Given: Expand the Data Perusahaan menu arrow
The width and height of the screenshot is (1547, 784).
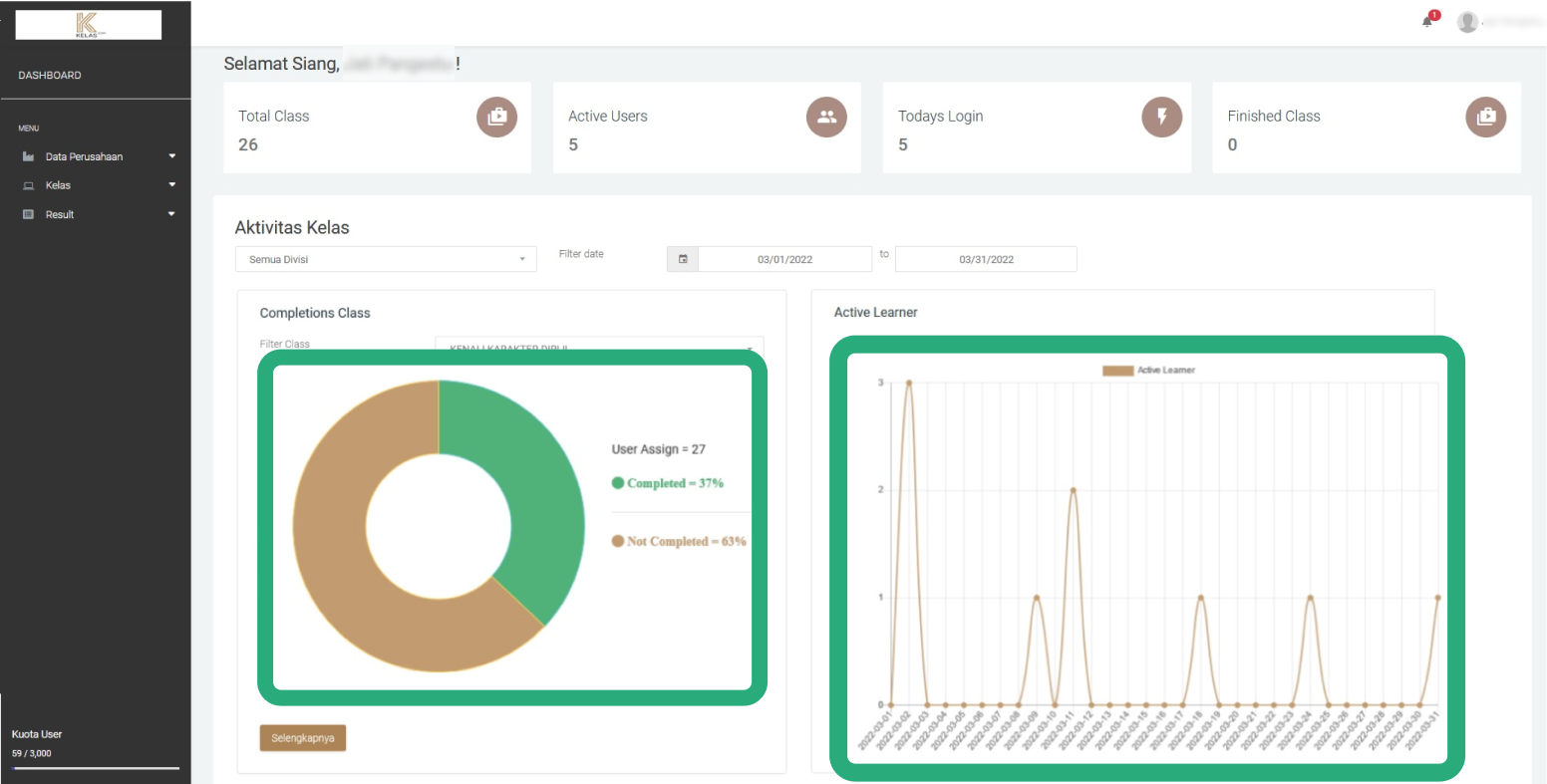Looking at the screenshot, I should (172, 156).
